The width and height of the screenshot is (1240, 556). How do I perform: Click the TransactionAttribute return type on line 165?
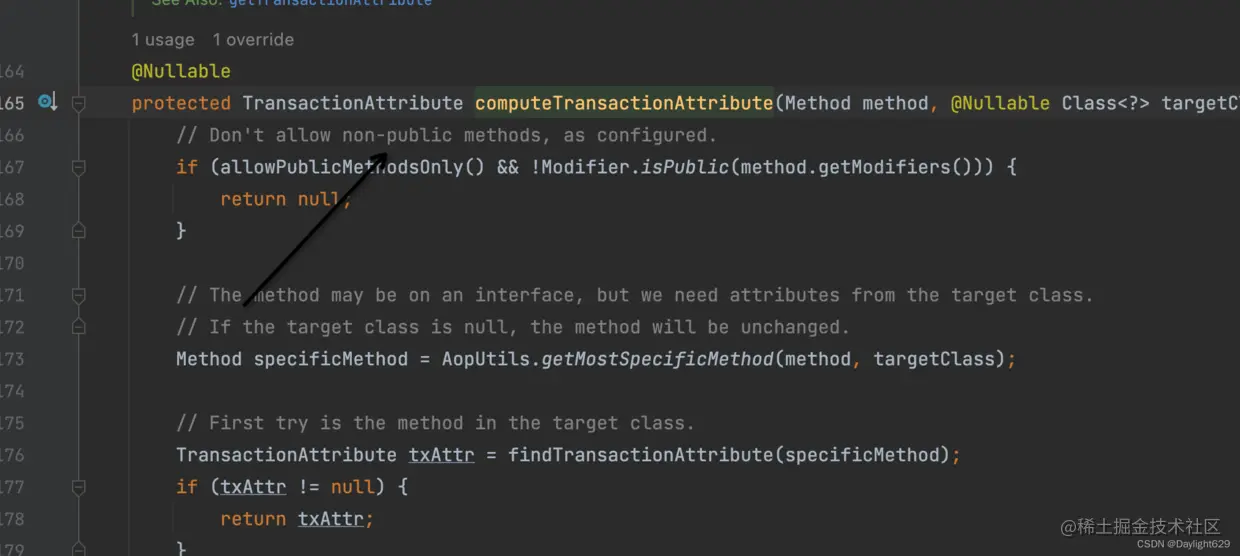point(352,103)
